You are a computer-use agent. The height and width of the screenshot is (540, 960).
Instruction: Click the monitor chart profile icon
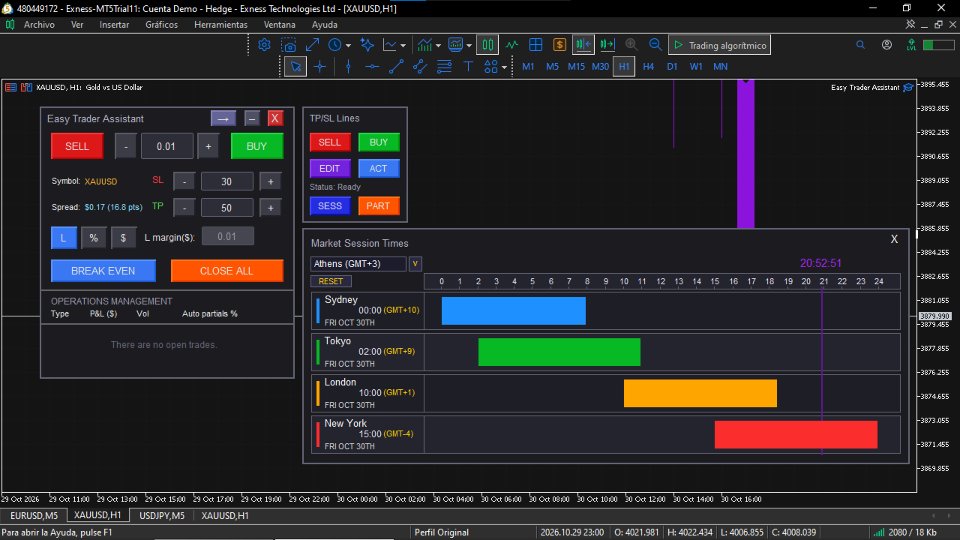click(456, 45)
